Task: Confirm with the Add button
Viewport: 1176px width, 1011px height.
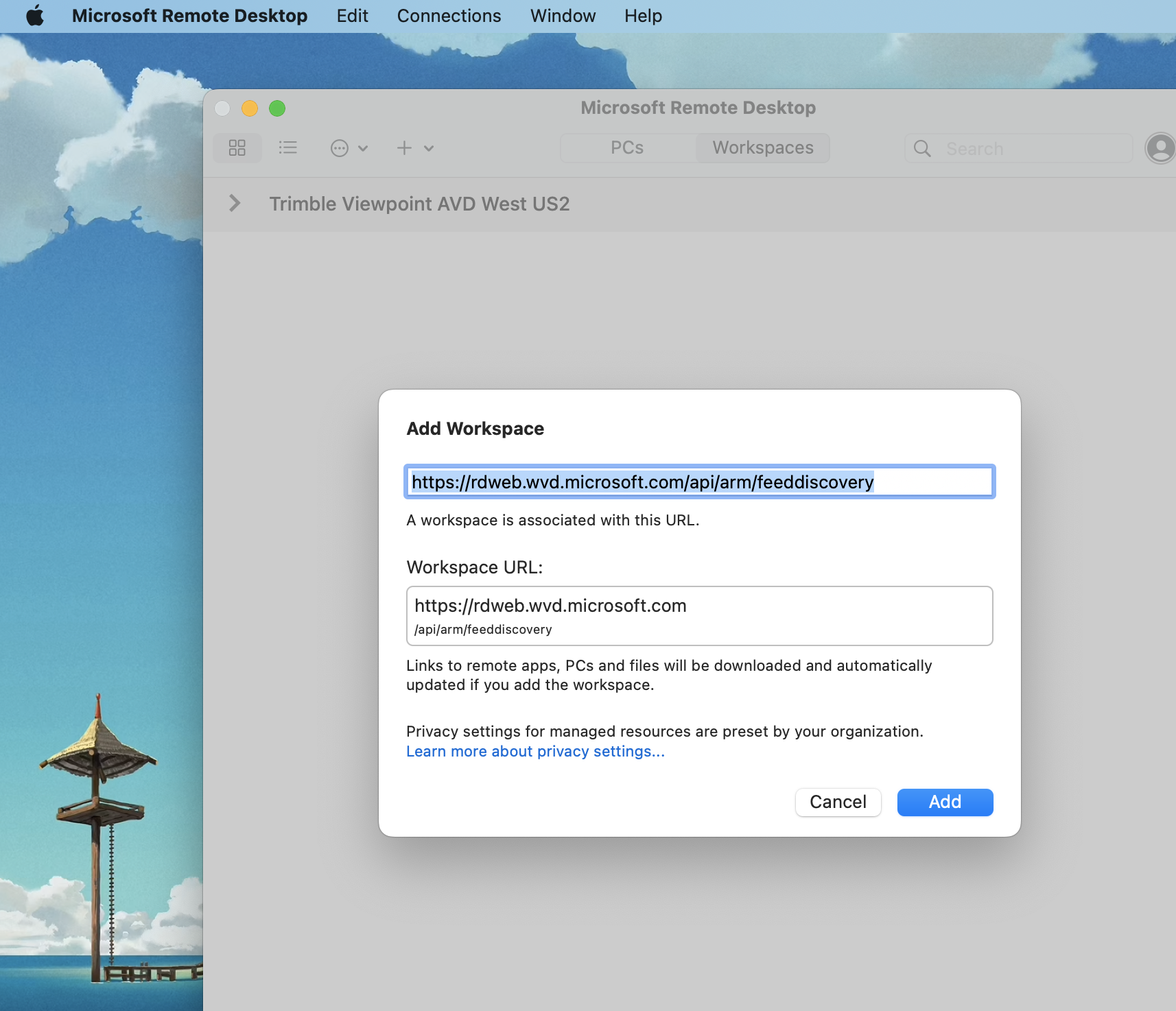Action: click(945, 802)
